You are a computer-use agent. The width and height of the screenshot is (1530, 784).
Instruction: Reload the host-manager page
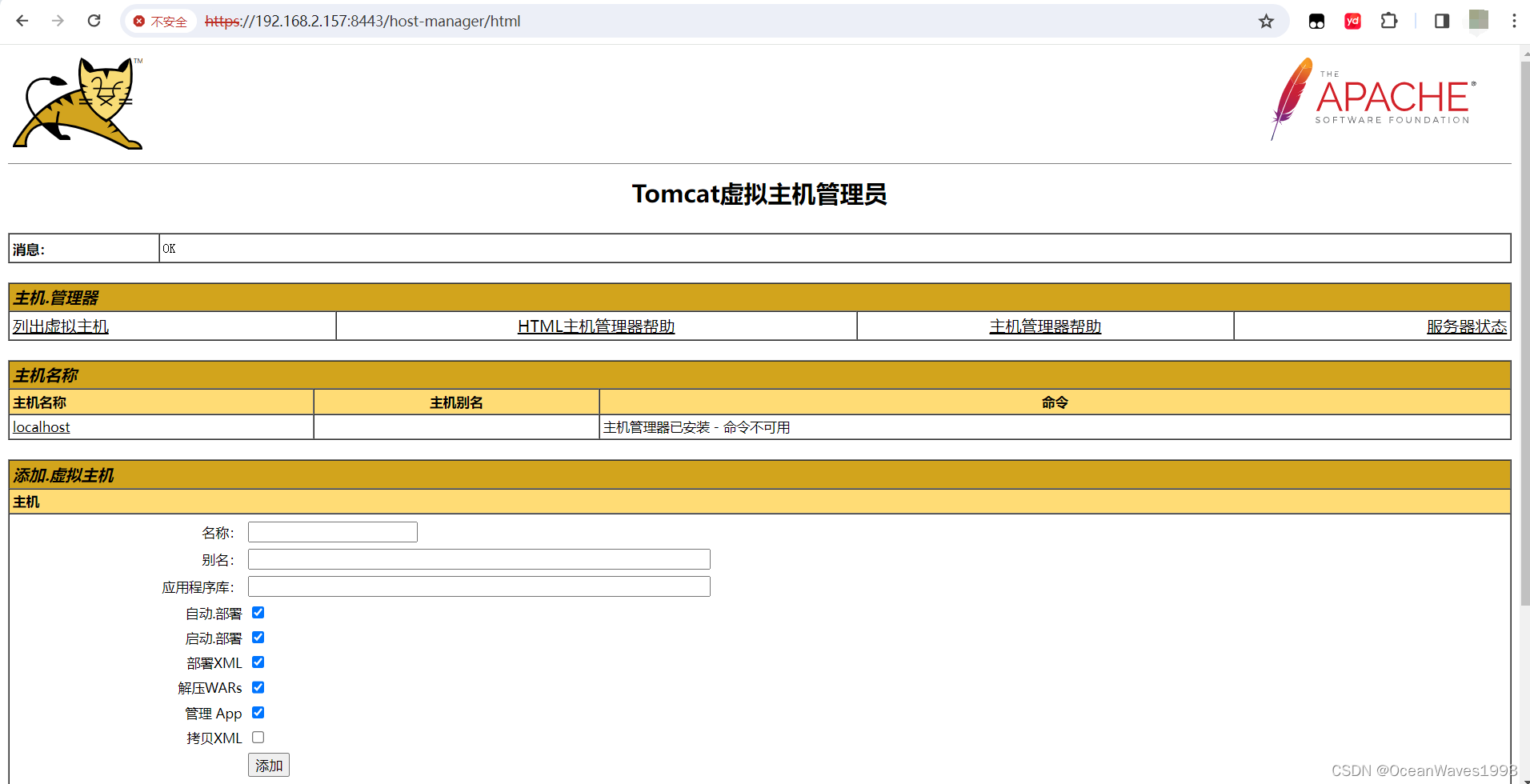[94, 21]
